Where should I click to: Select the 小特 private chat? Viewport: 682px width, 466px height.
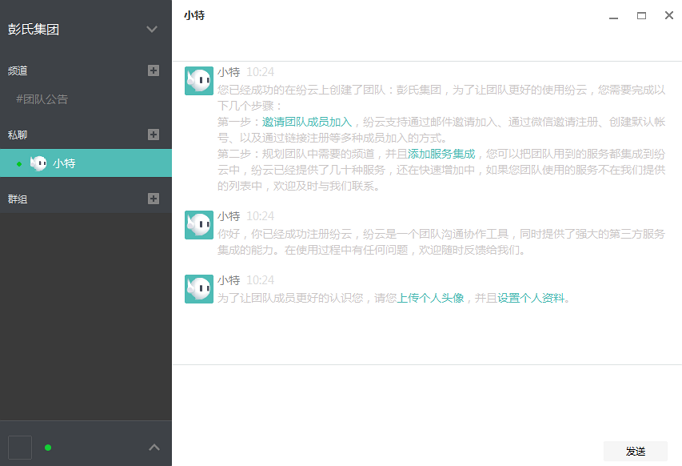[x=86, y=163]
